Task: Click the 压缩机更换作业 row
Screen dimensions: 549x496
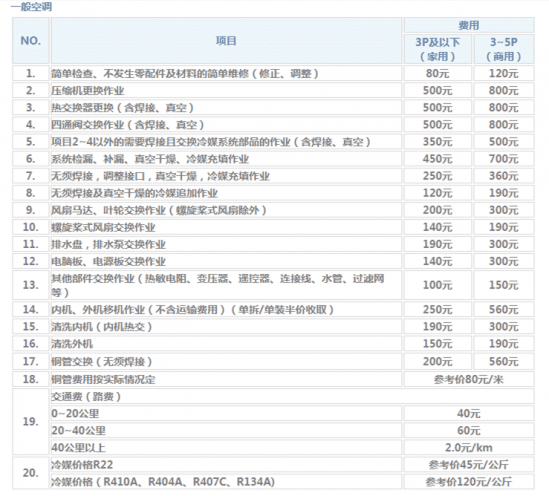Action: (x=273, y=91)
